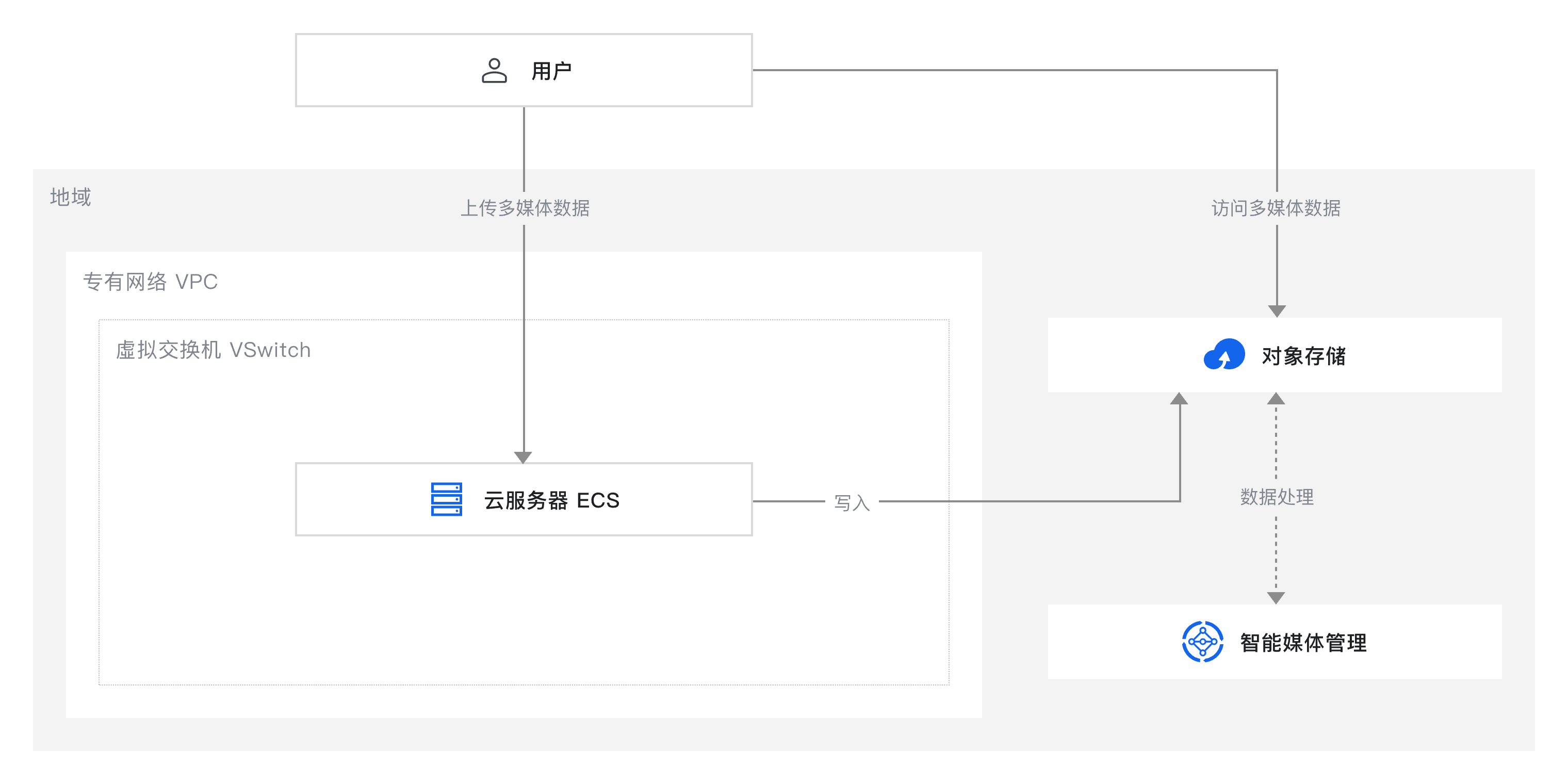
Task: Select the 对象存储 label
Action: click(x=1303, y=355)
